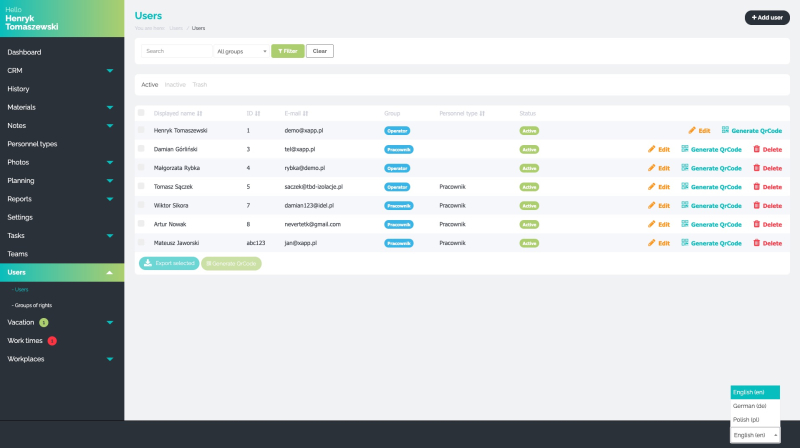
Task: Click the QR code icon in Damian Górliński's row
Action: [685, 149]
